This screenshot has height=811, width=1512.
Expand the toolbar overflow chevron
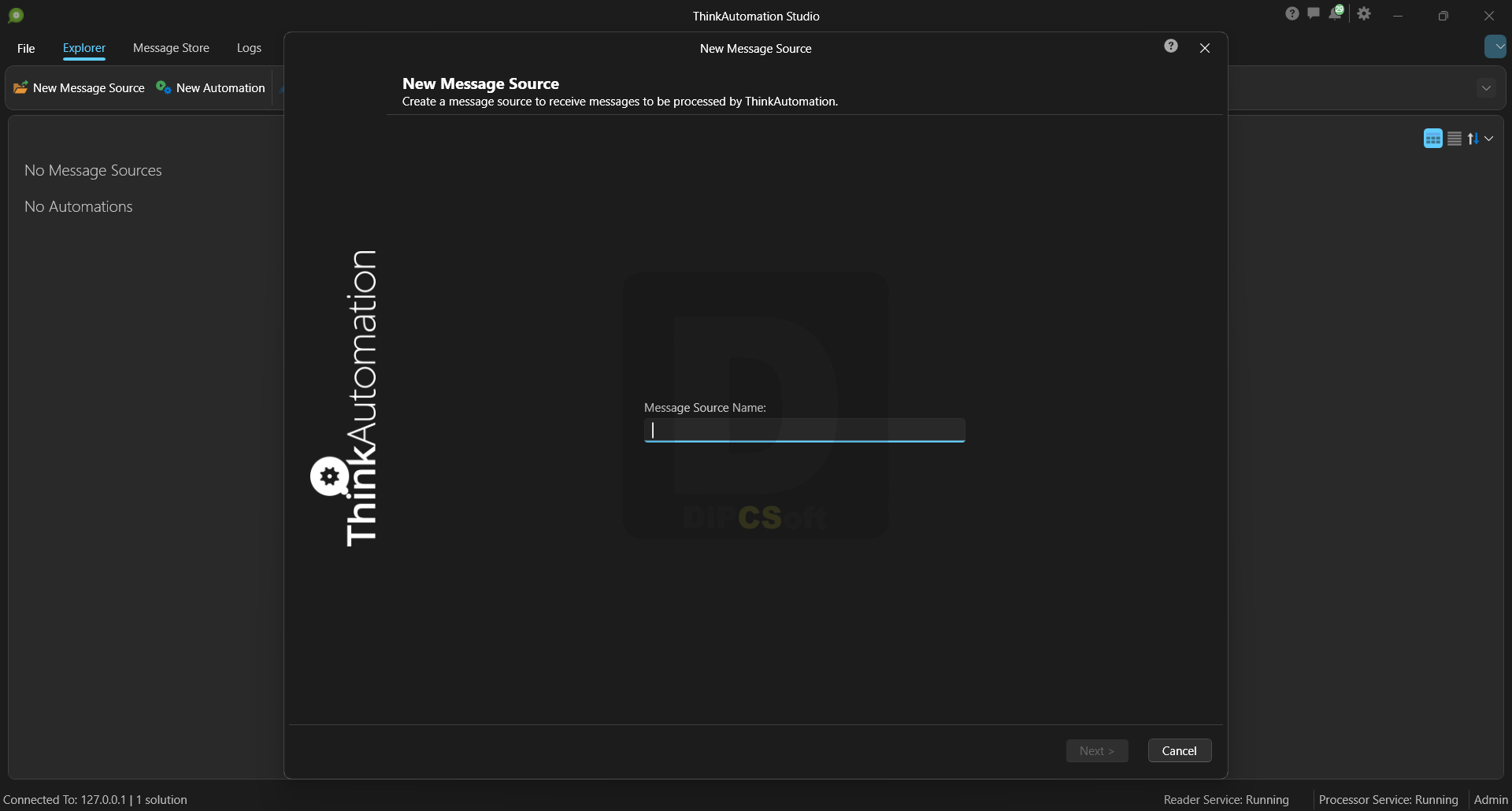(1486, 88)
